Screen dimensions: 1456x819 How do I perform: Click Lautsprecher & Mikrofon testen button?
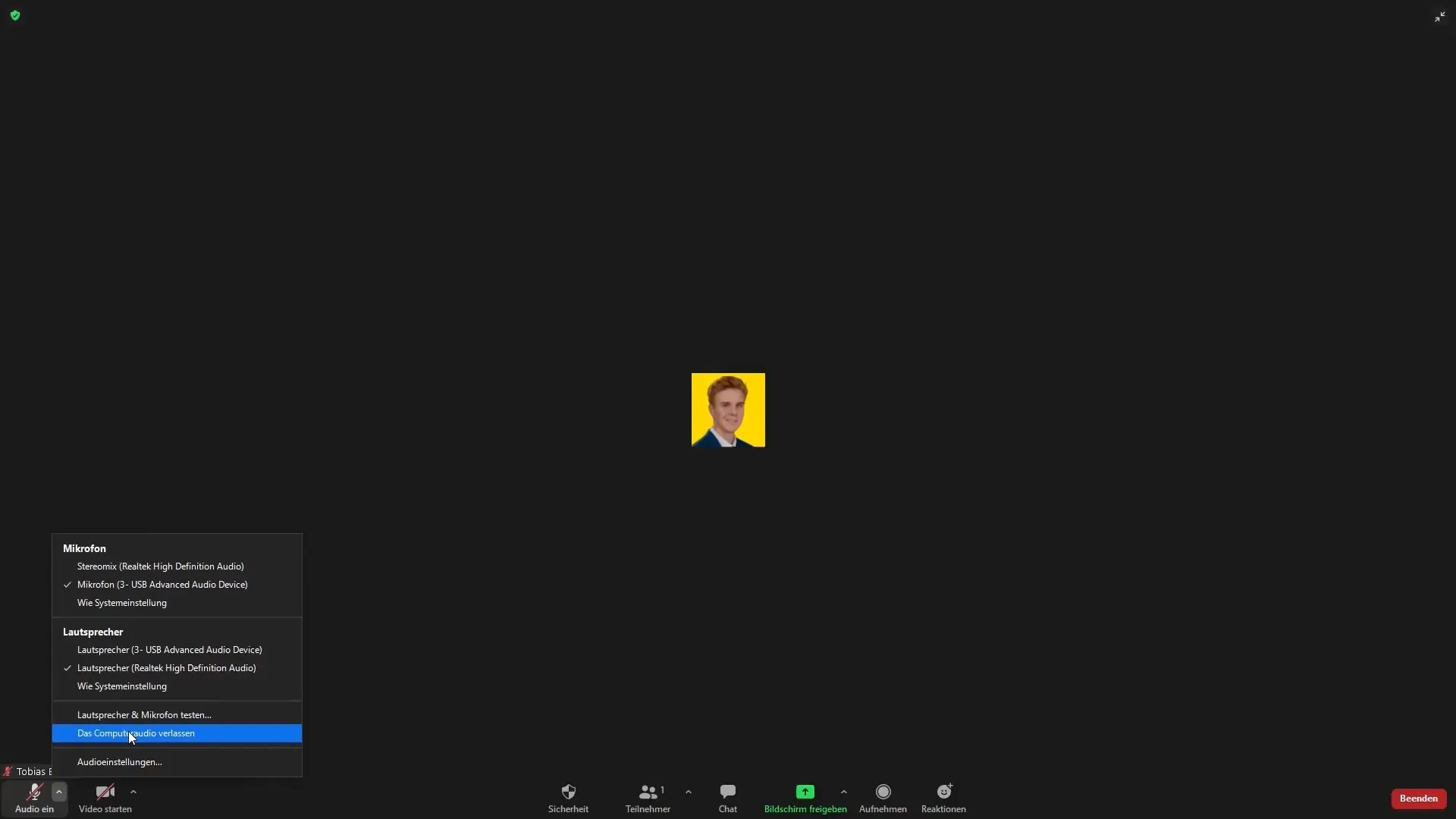pos(144,714)
